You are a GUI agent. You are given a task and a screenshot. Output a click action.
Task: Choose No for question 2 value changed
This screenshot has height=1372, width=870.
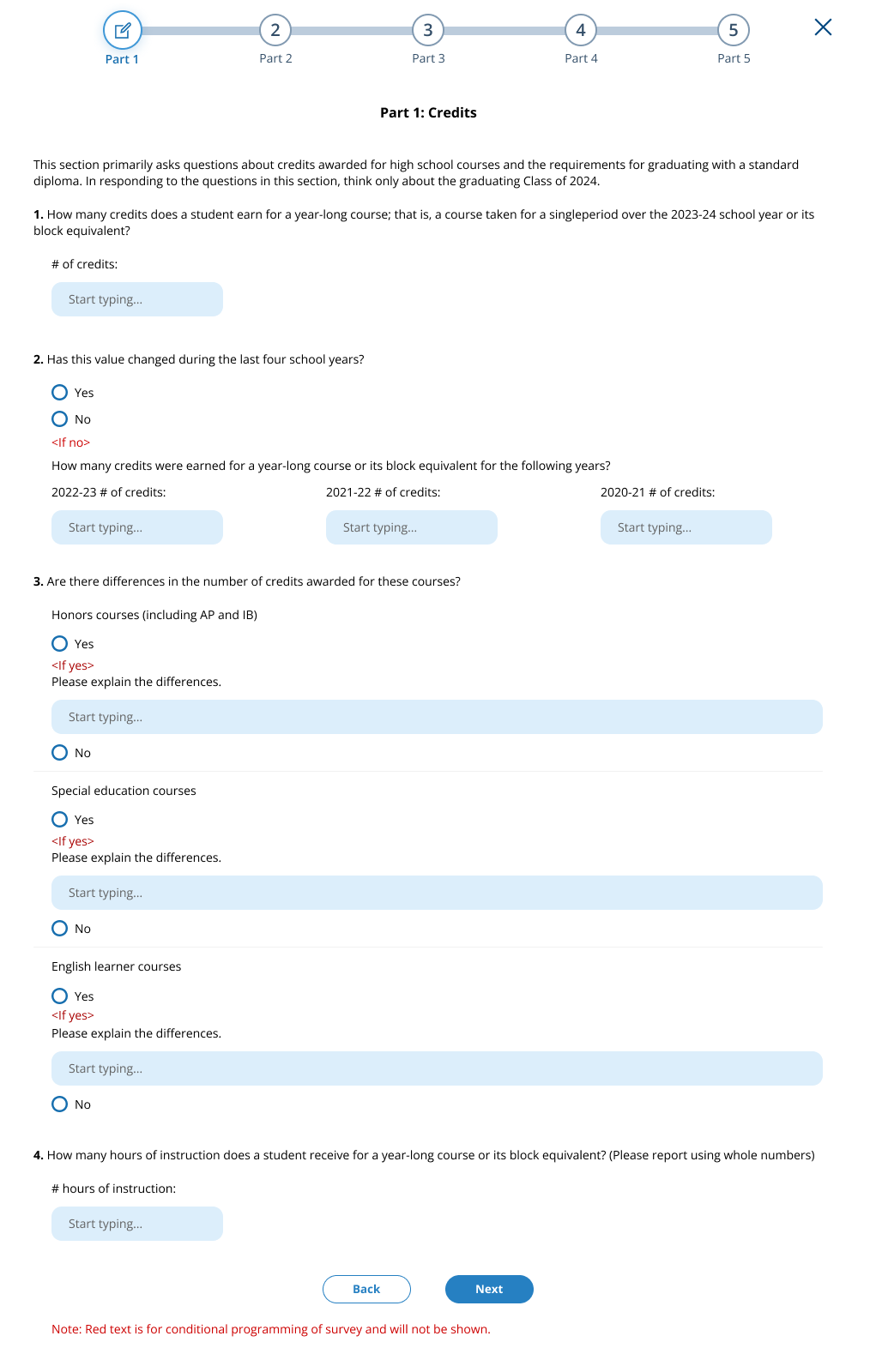pos(60,419)
